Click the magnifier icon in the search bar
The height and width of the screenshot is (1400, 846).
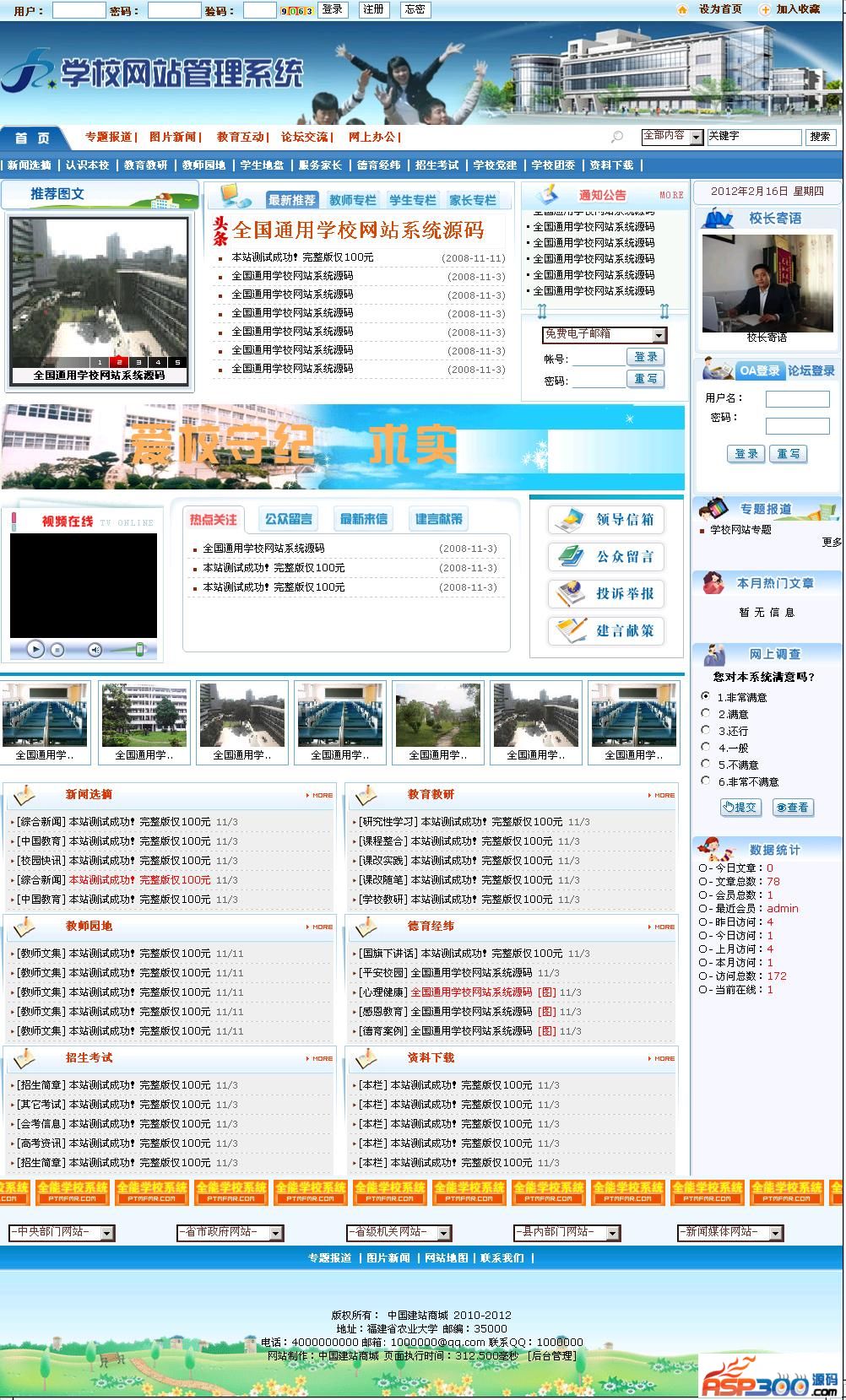(x=617, y=137)
